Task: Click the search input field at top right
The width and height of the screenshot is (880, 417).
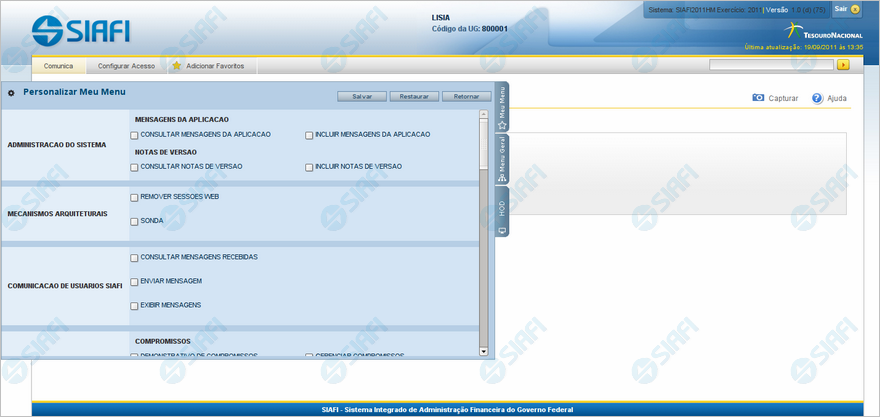Action: (x=771, y=65)
